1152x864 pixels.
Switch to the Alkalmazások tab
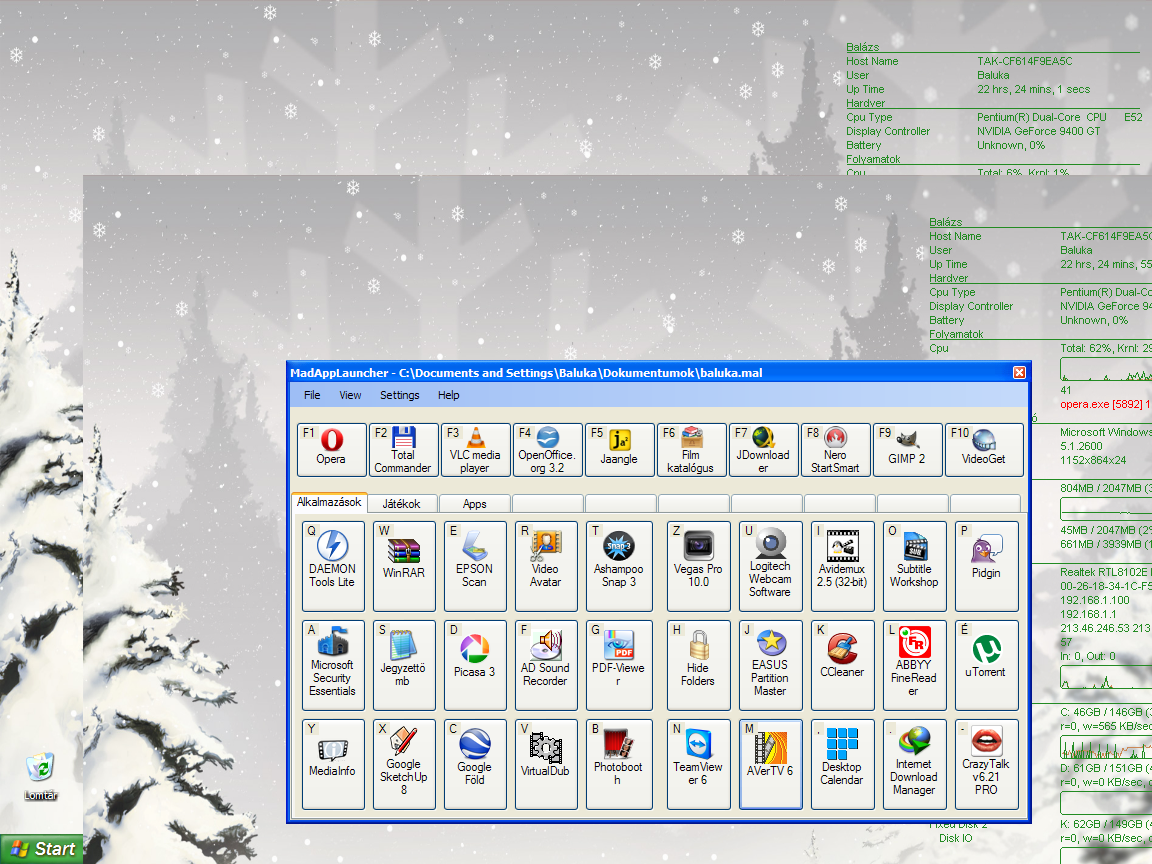point(329,503)
